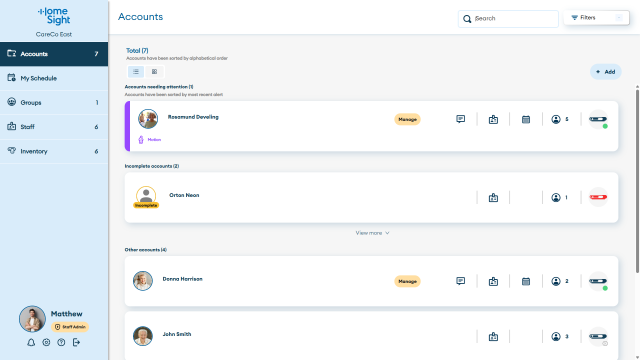
Task: Open calendar for Donna Harrison
Action: [x=526, y=281]
